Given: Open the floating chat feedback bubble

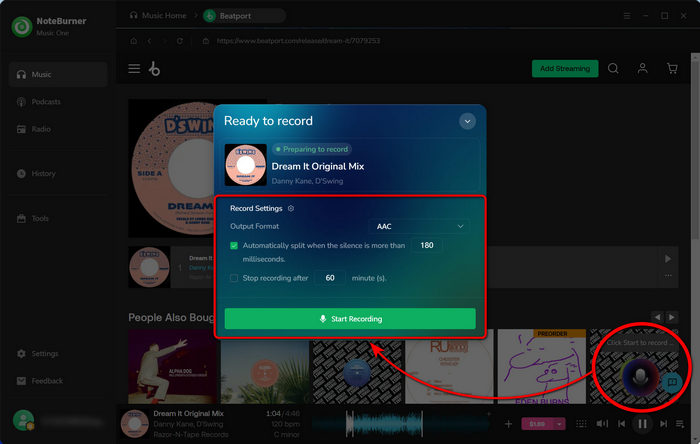Looking at the screenshot, I should [672, 382].
